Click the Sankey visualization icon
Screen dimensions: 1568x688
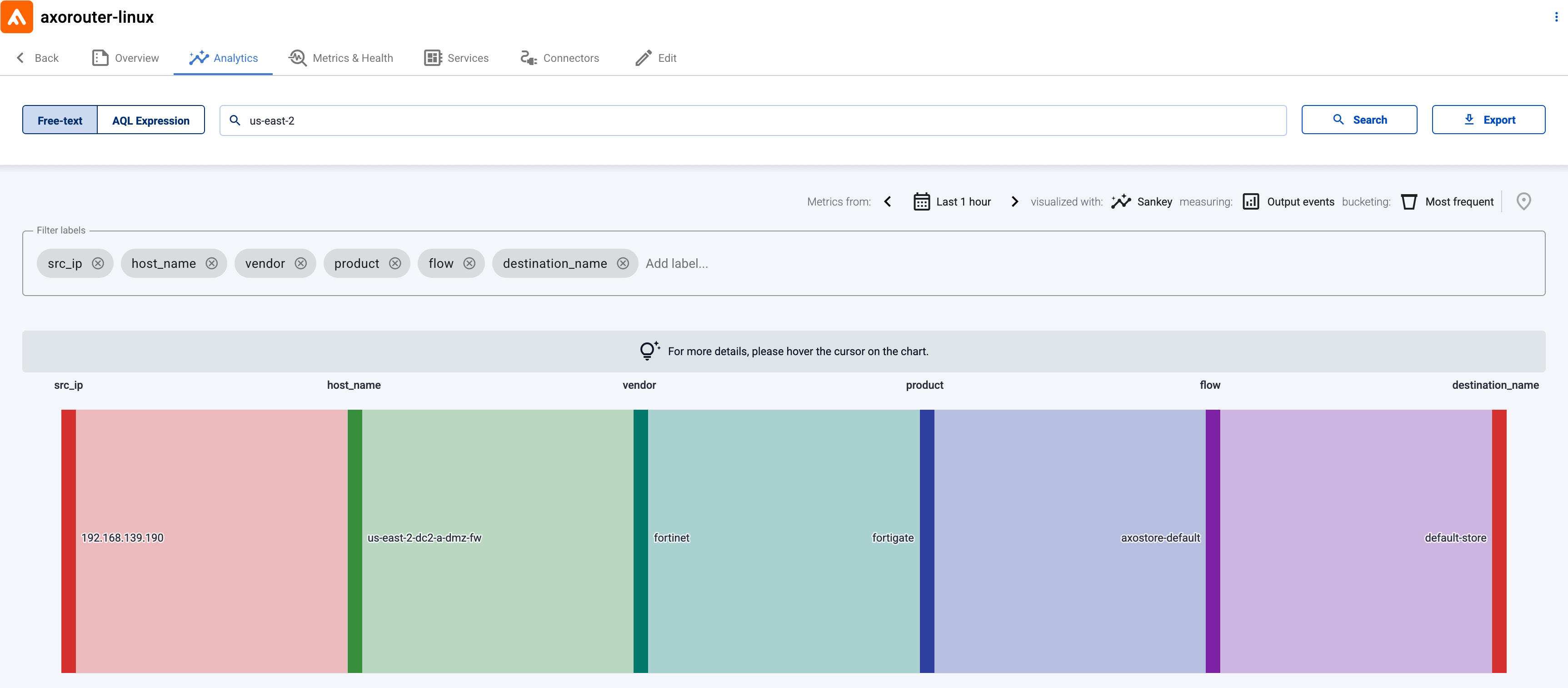click(1121, 201)
